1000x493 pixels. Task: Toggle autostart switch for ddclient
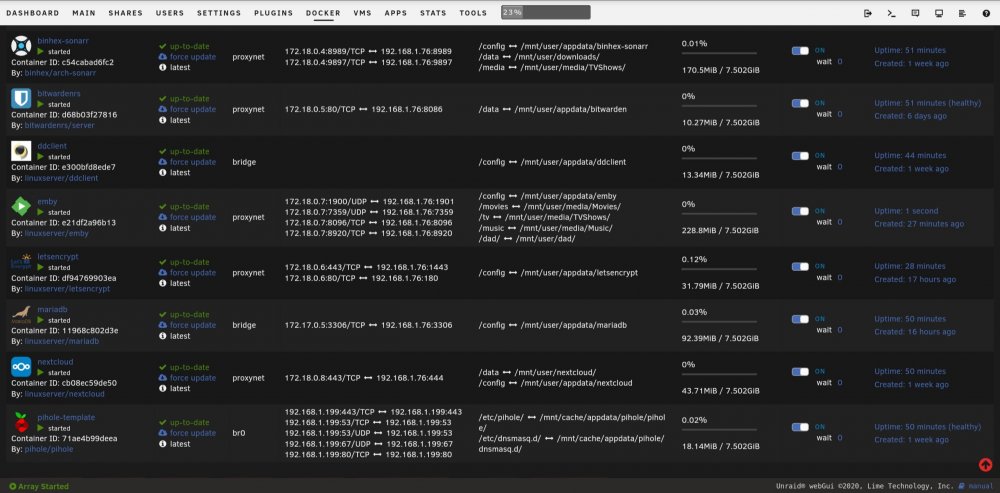(x=800, y=156)
